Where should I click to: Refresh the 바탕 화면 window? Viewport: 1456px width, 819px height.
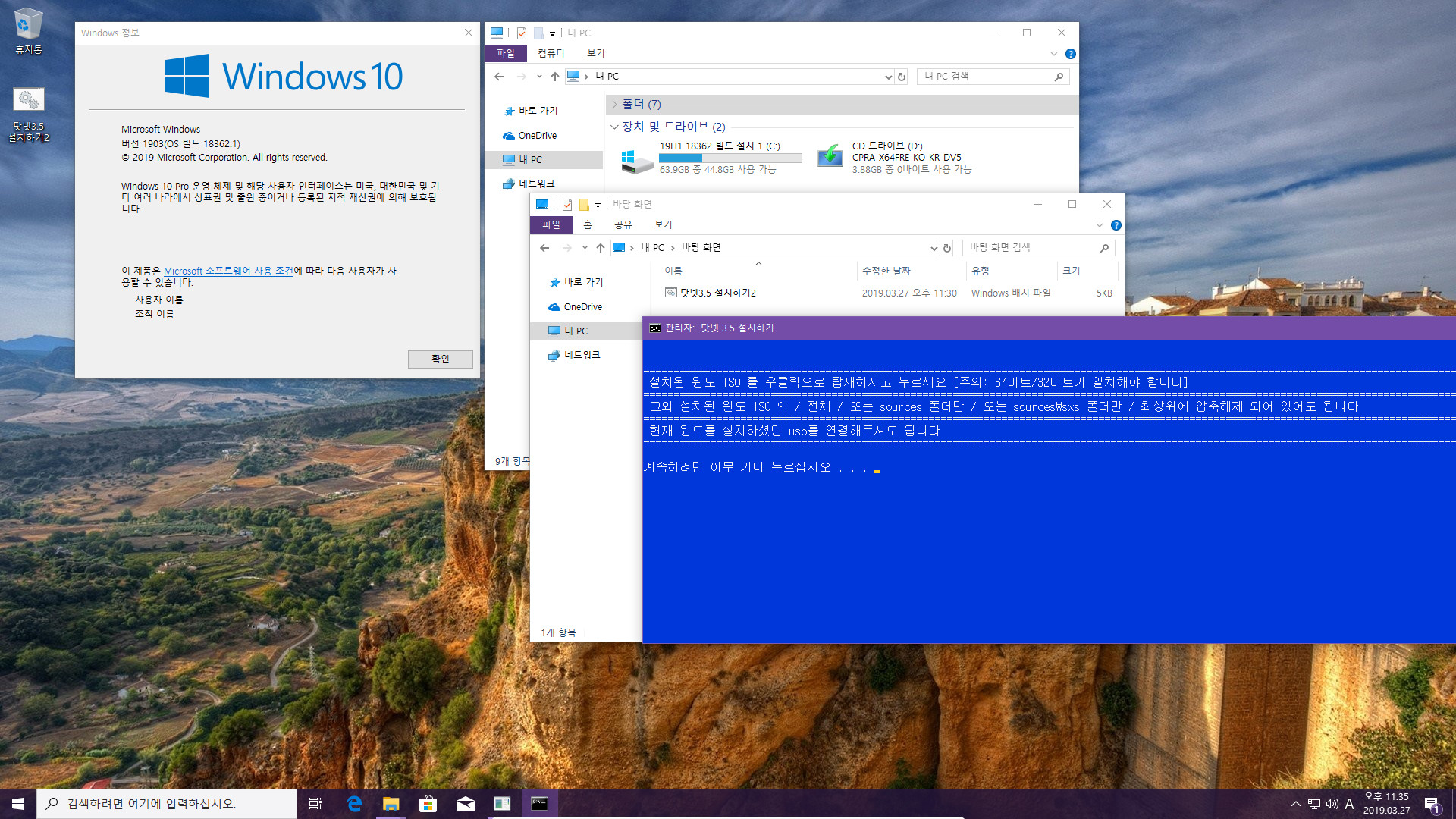click(946, 248)
